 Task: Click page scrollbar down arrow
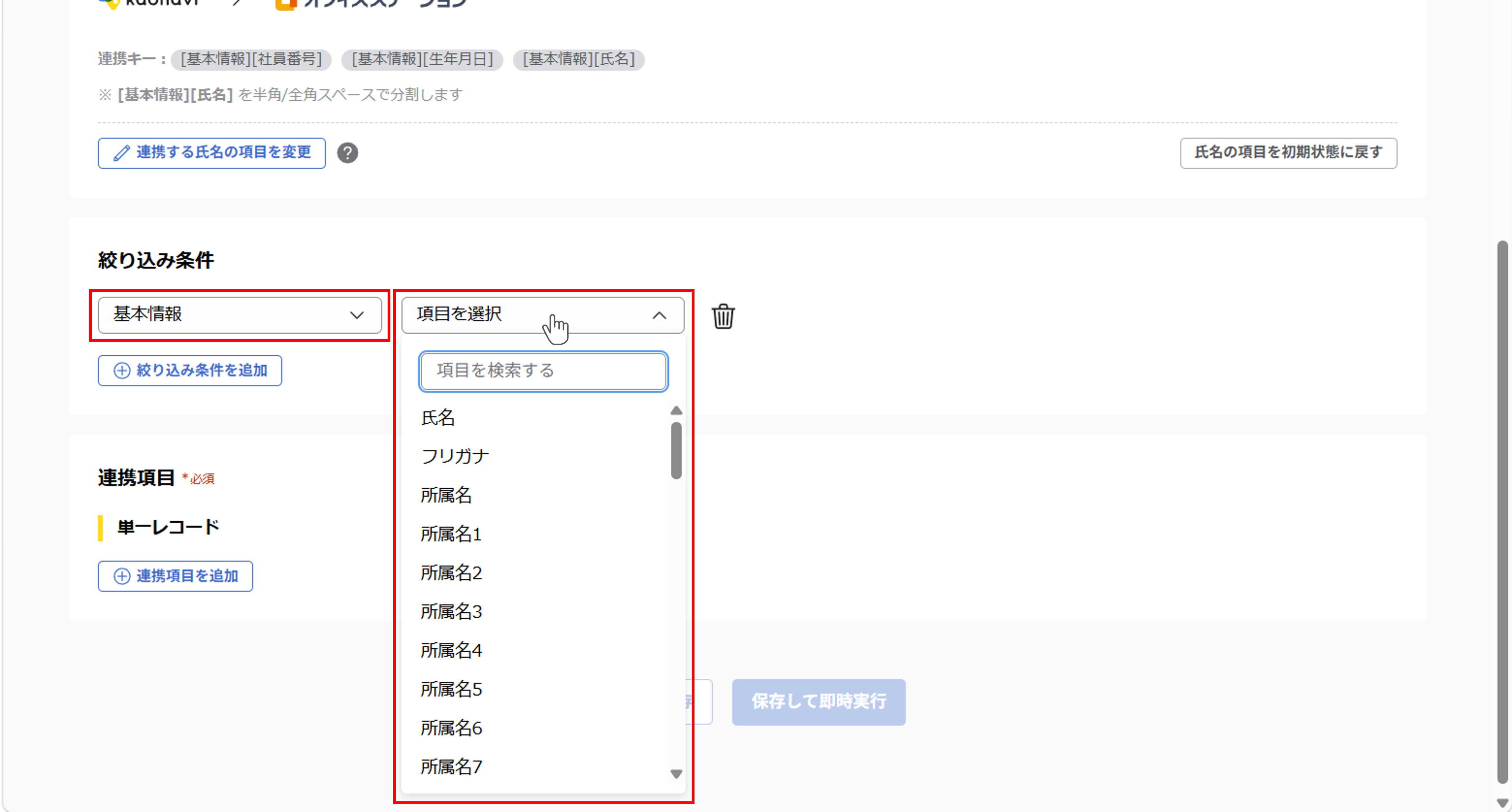pyautogui.click(x=1503, y=803)
